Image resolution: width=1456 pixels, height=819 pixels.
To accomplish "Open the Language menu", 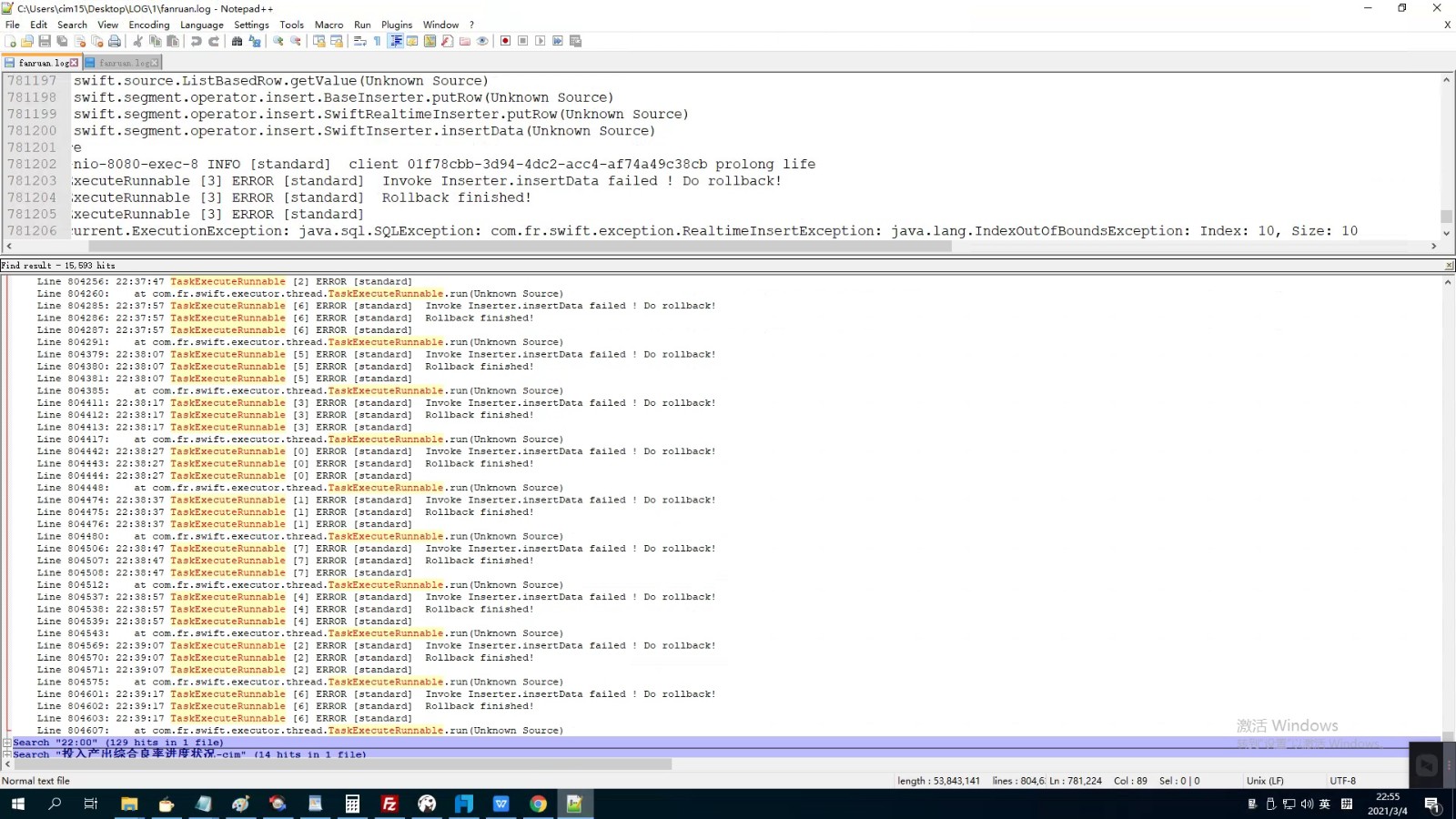I will pyautogui.click(x=202, y=25).
